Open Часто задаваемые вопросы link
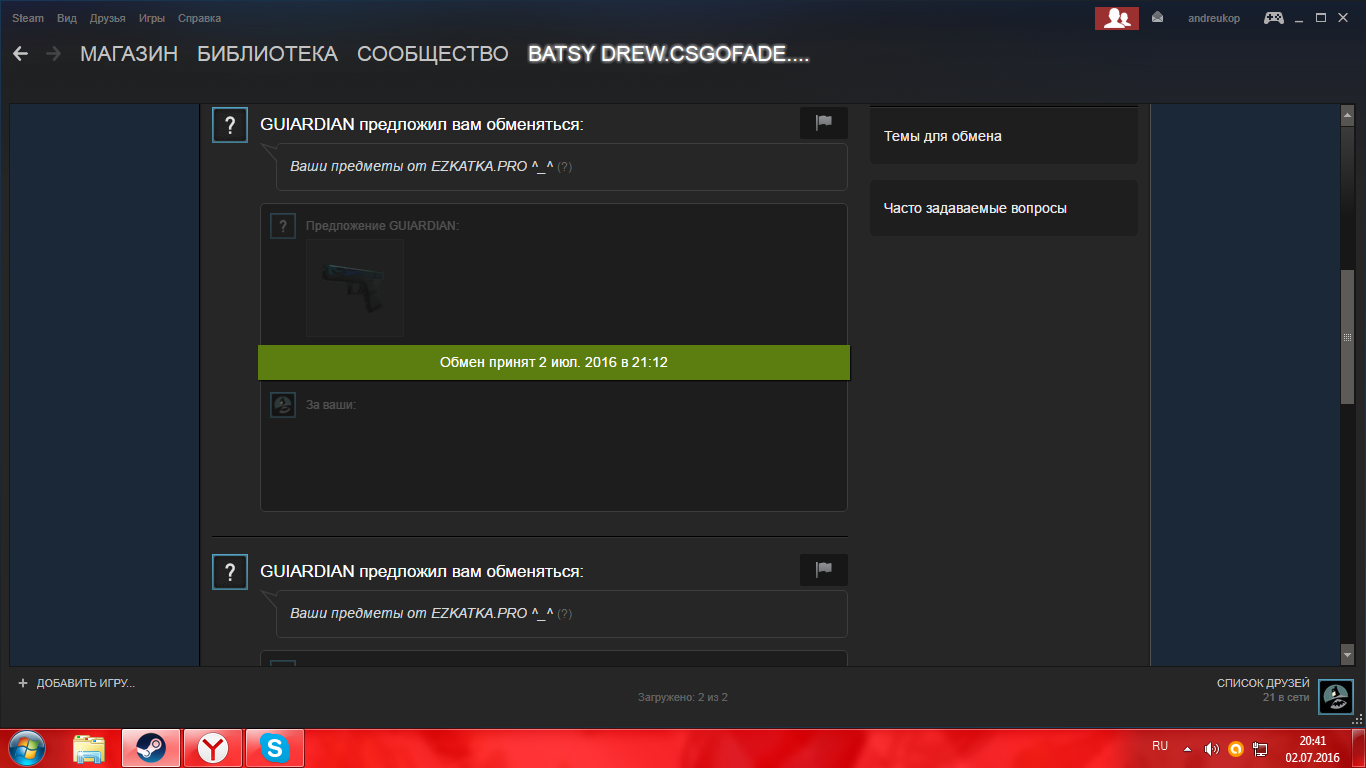The height and width of the screenshot is (768, 1366). click(1004, 208)
